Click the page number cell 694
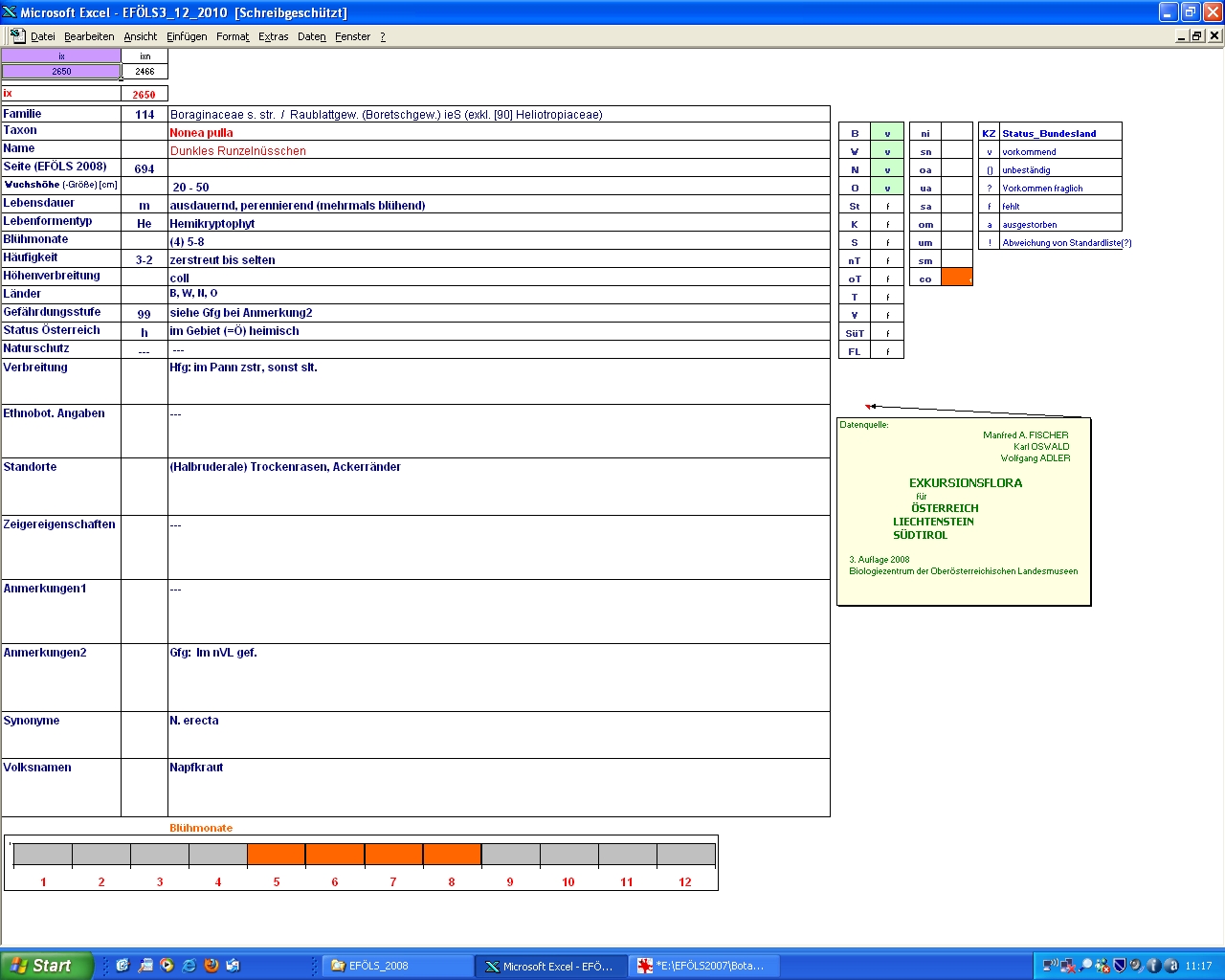 pyautogui.click(x=145, y=168)
